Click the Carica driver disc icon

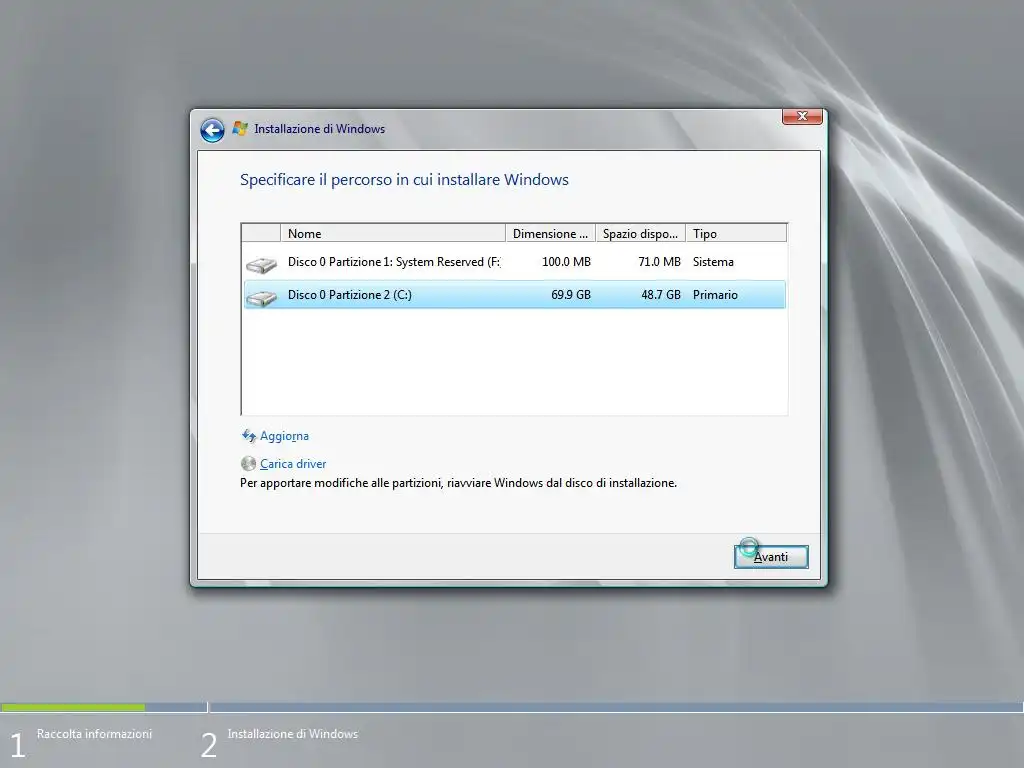tap(248, 464)
